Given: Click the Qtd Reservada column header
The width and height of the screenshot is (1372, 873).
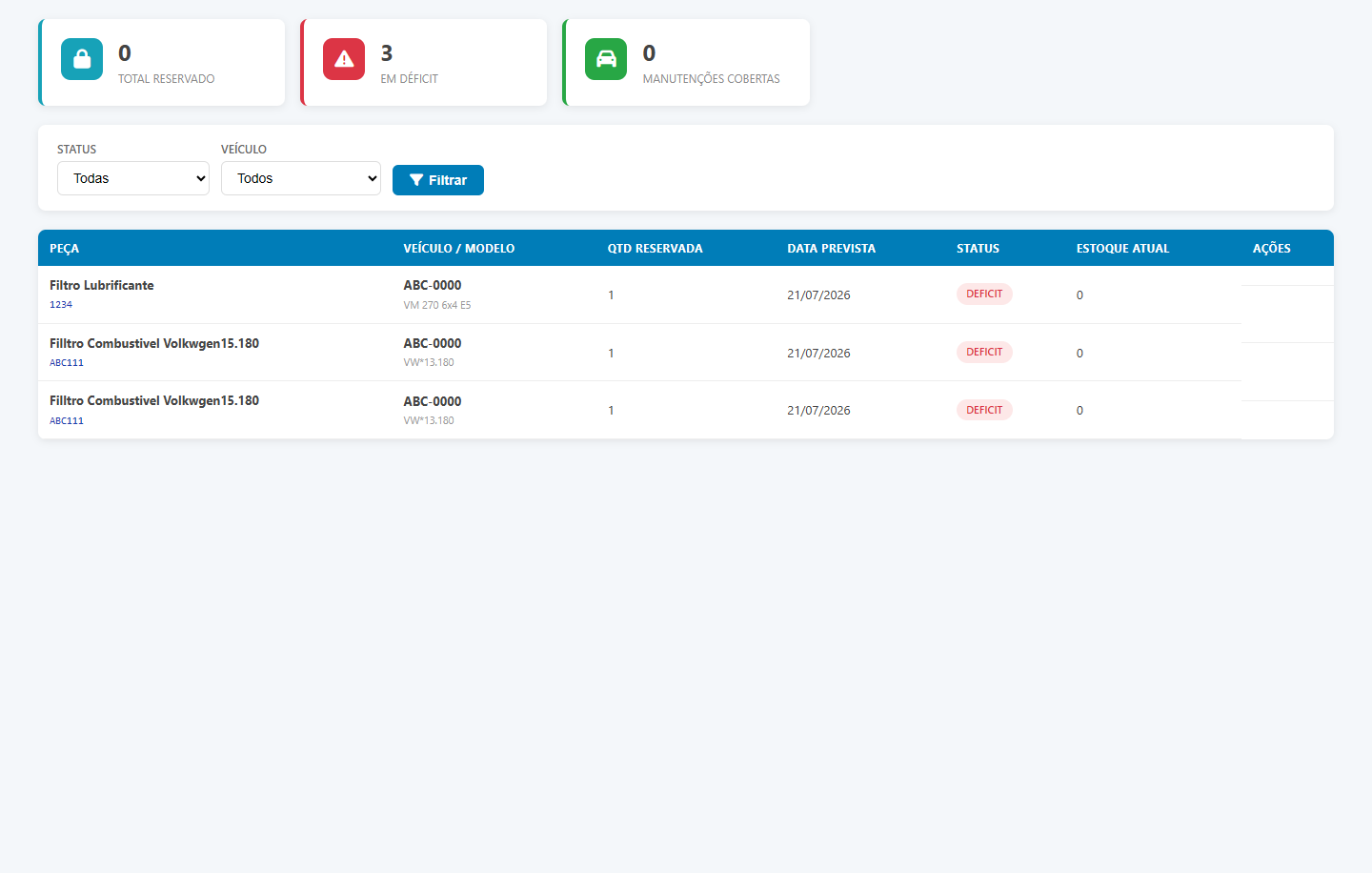Looking at the screenshot, I should (x=656, y=248).
